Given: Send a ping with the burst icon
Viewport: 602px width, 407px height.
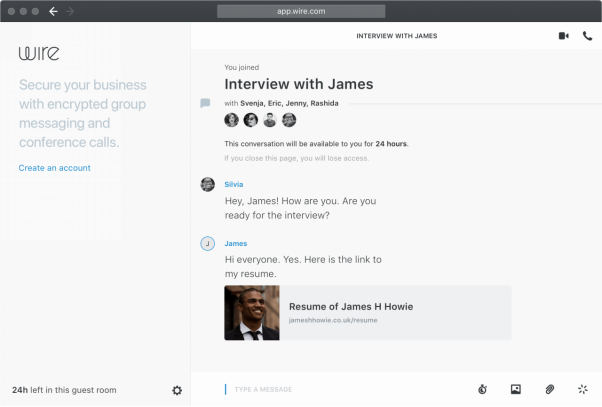Looking at the screenshot, I should 583,389.
